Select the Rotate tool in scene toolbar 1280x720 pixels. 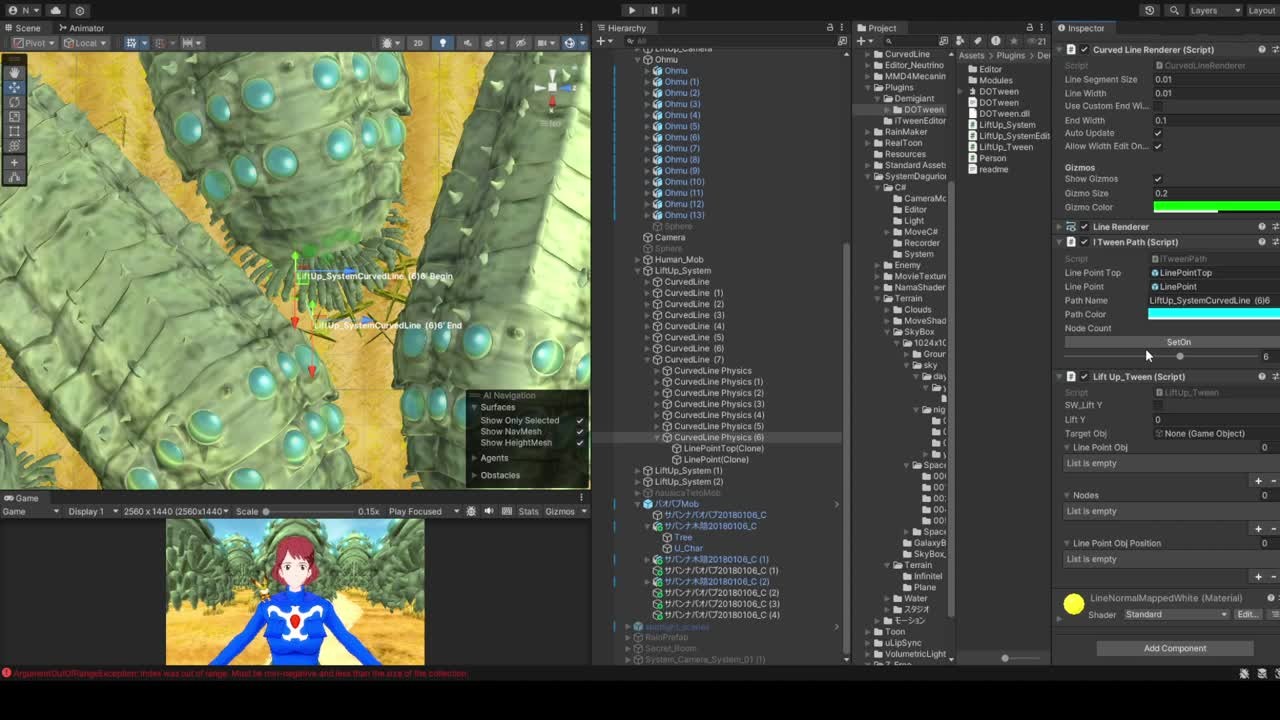(x=14, y=102)
